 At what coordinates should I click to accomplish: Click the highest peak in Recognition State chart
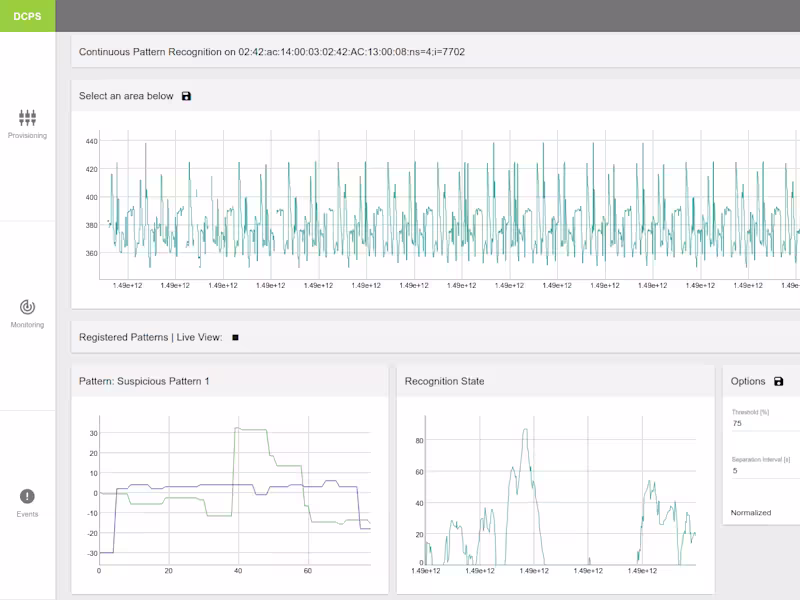click(x=524, y=430)
